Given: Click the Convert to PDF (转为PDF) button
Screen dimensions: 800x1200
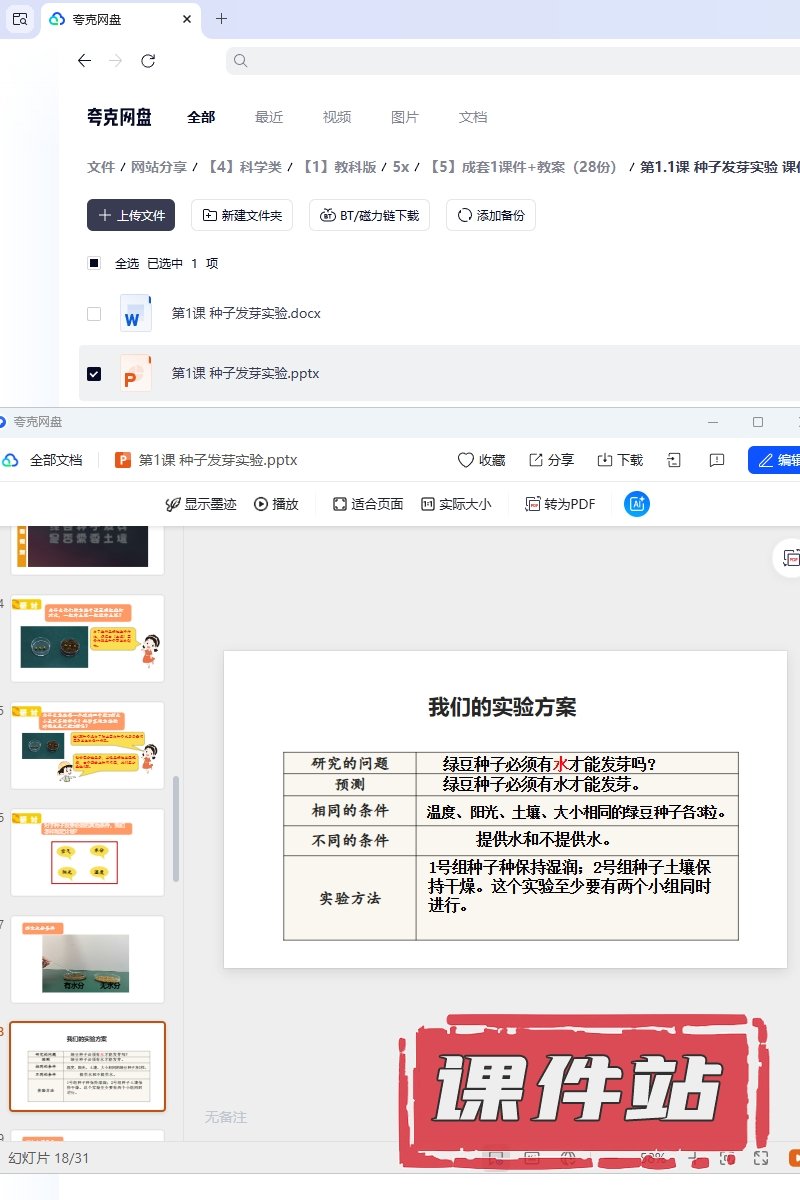Looking at the screenshot, I should (561, 504).
